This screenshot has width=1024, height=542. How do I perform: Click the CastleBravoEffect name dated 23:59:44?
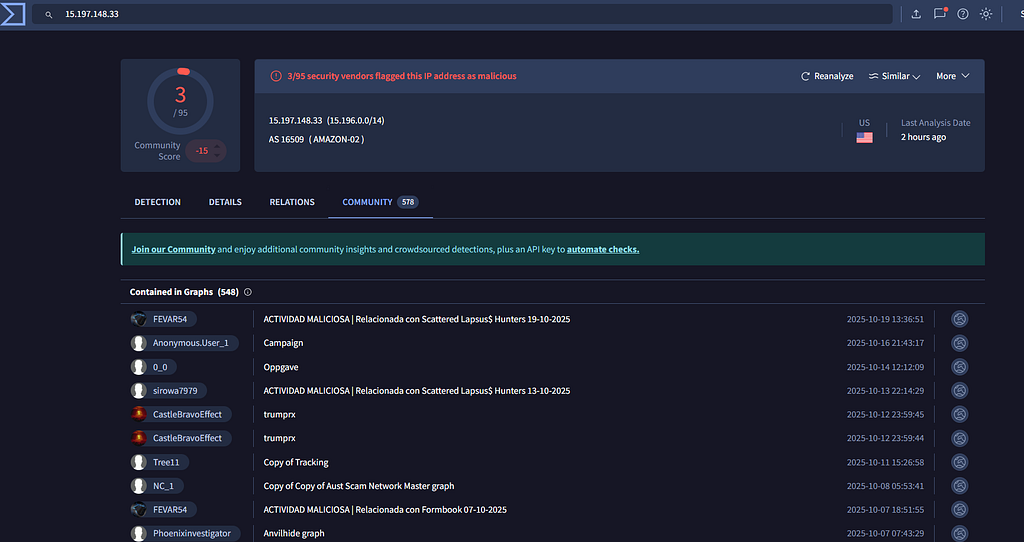pos(187,438)
